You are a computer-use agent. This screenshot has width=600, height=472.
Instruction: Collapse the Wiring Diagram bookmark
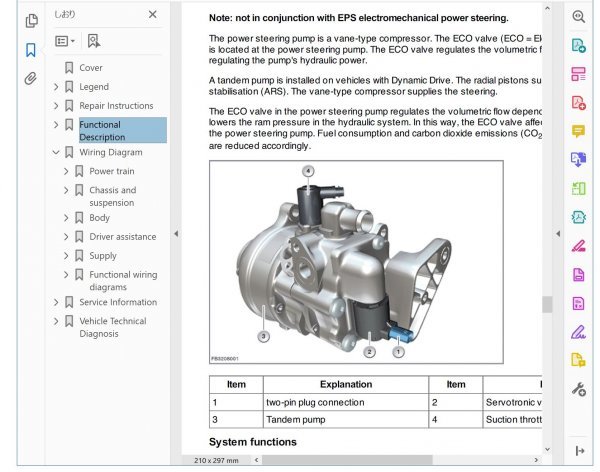click(56, 152)
